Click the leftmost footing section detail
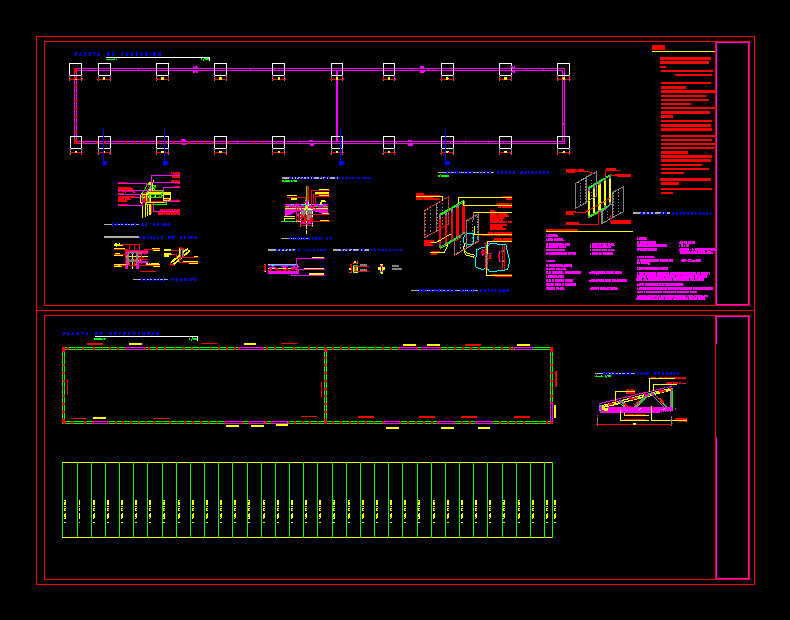This screenshot has height=620, width=790. (150, 198)
